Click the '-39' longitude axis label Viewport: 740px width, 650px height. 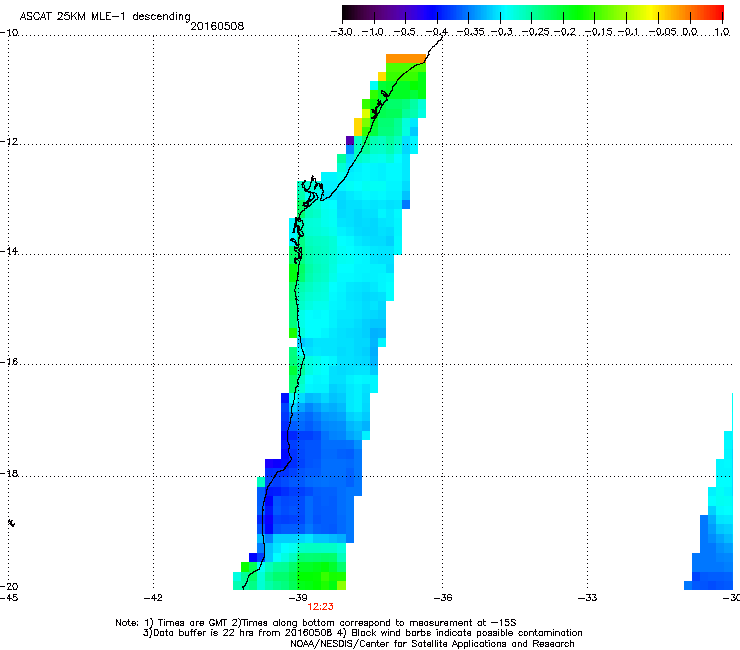point(298,598)
